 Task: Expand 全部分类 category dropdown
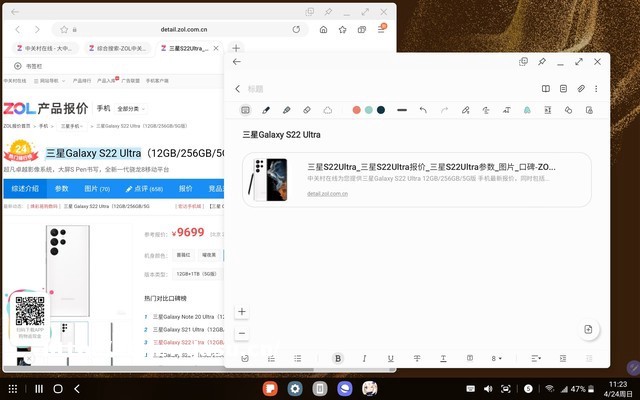[132, 108]
